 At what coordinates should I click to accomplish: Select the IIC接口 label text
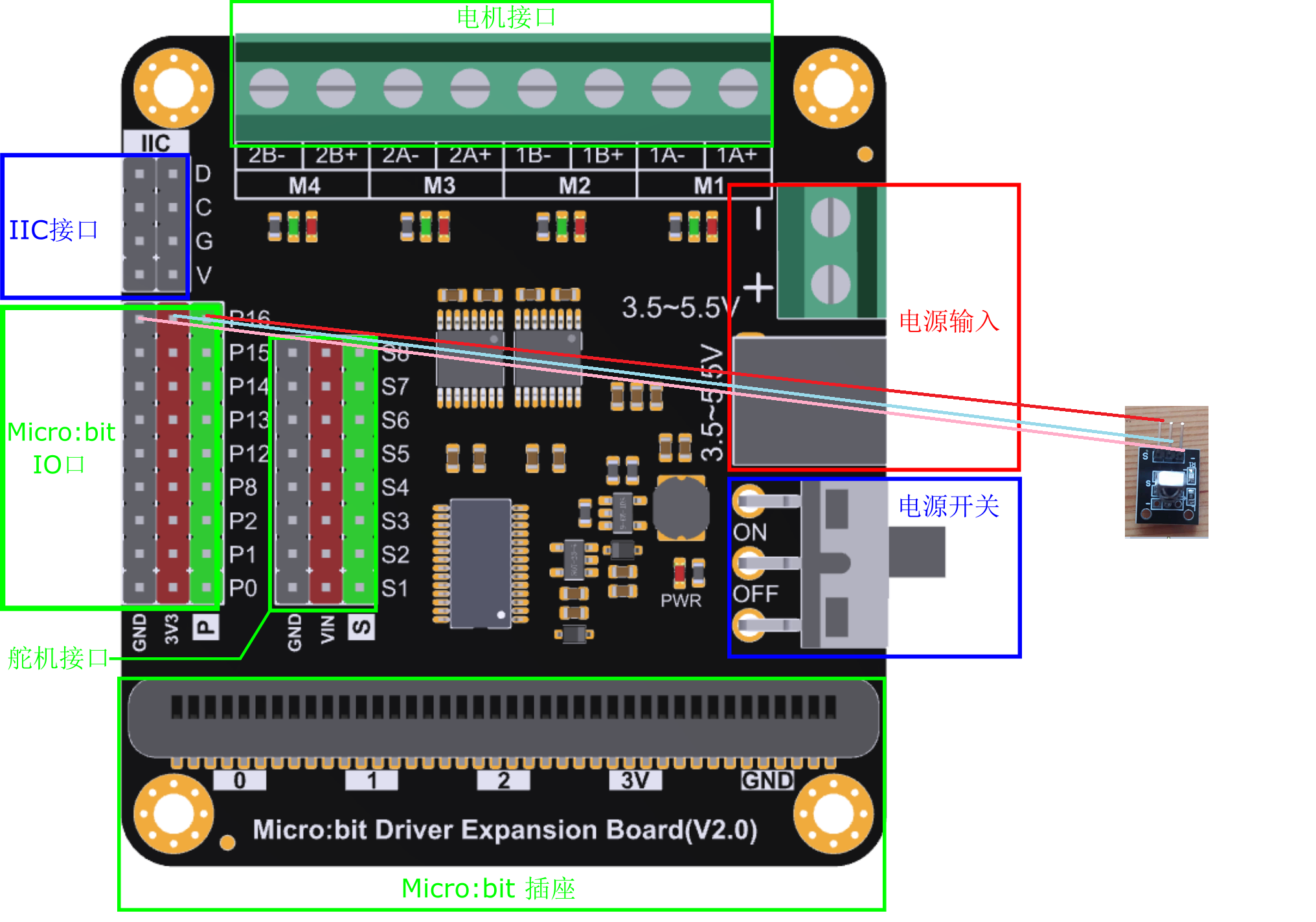pyautogui.click(x=54, y=230)
